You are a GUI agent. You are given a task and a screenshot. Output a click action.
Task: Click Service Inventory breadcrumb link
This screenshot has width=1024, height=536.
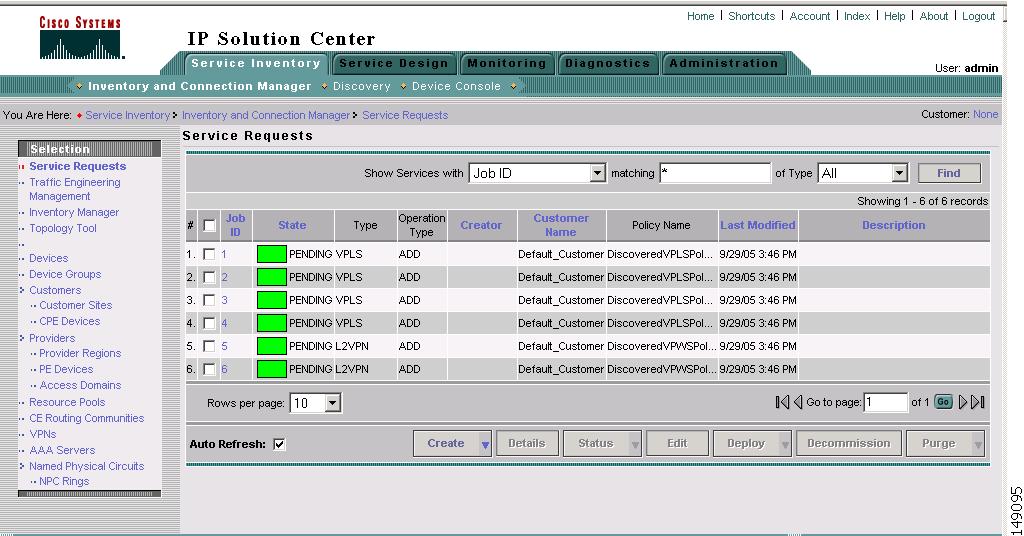127,115
